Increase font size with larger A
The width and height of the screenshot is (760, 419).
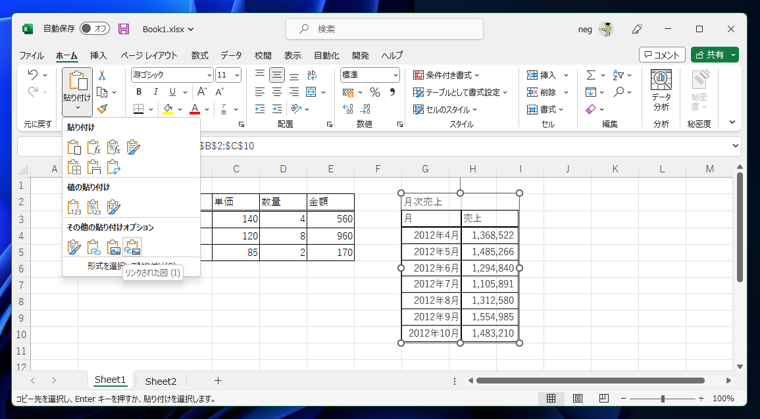point(202,92)
